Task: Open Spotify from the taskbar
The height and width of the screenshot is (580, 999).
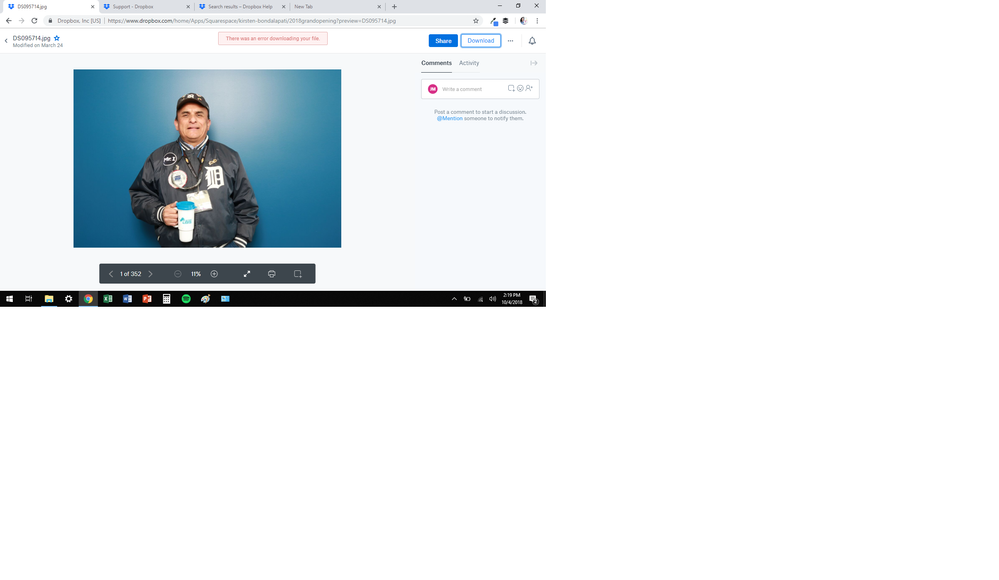Action: (186, 299)
